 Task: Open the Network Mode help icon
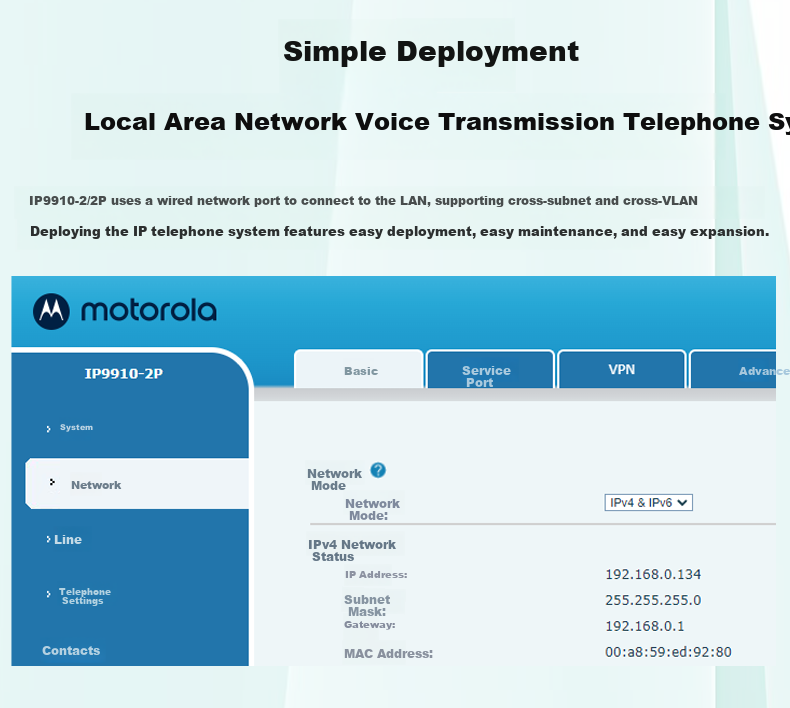click(378, 470)
